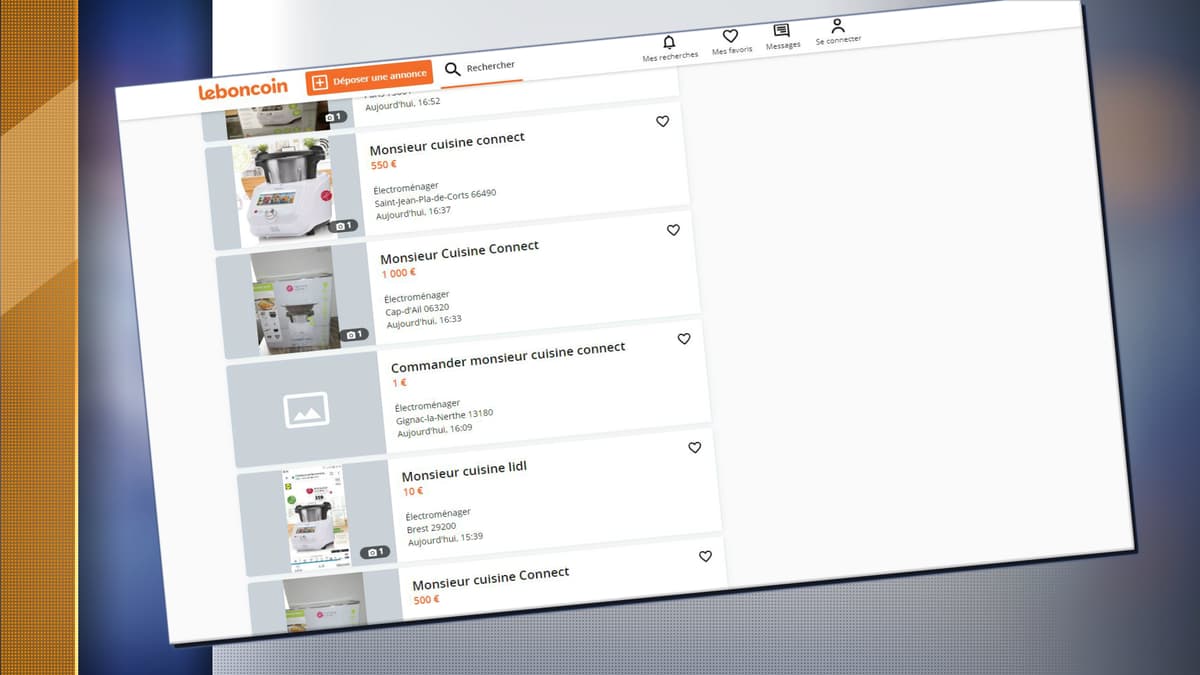Viewport: 1200px width, 675px height.
Task: Click the plus icon on Déposer une annonce
Action: coord(320,83)
